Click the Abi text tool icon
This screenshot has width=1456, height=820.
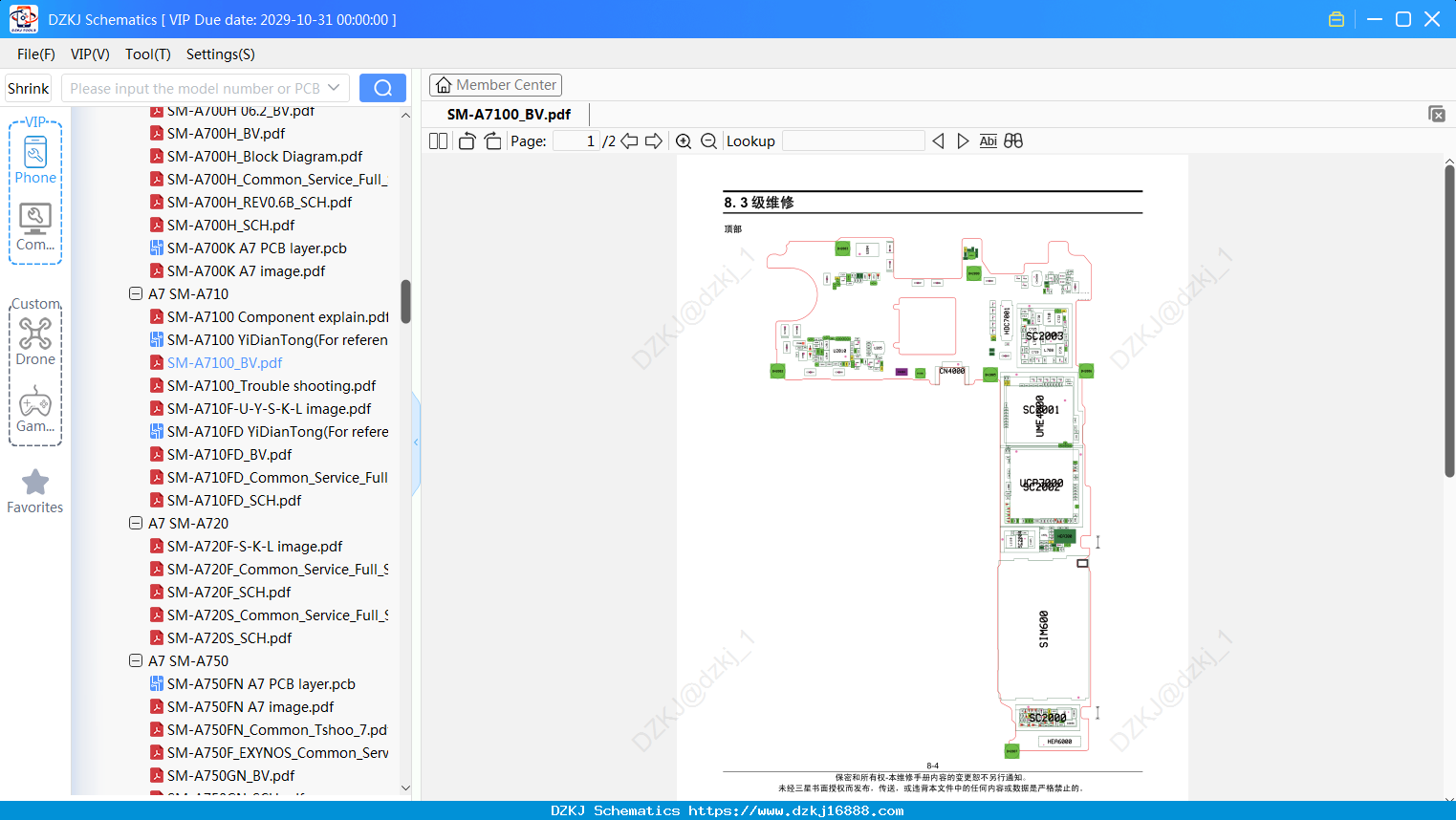point(989,141)
